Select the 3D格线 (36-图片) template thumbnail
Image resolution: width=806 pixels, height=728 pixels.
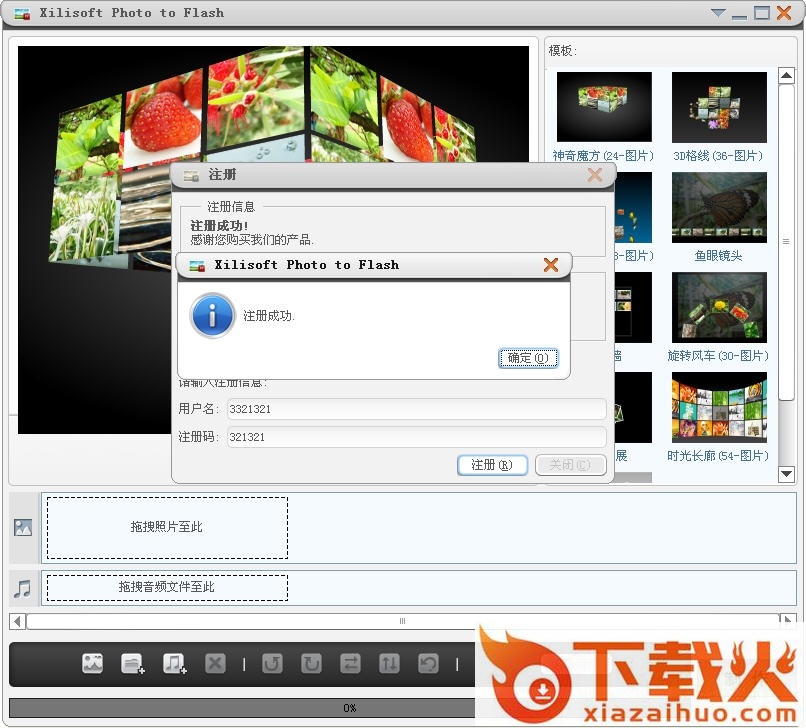coord(719,107)
